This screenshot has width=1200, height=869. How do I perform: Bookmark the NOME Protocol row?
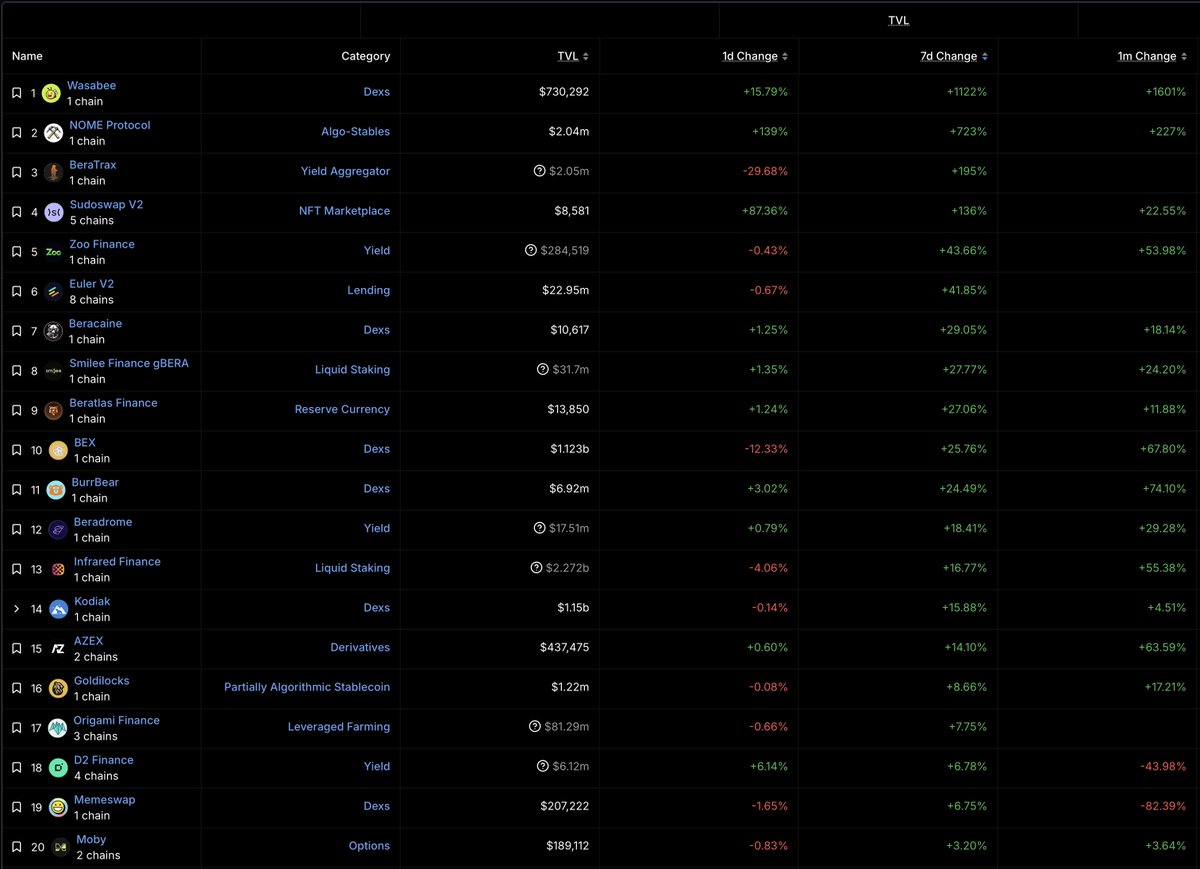(x=16, y=132)
